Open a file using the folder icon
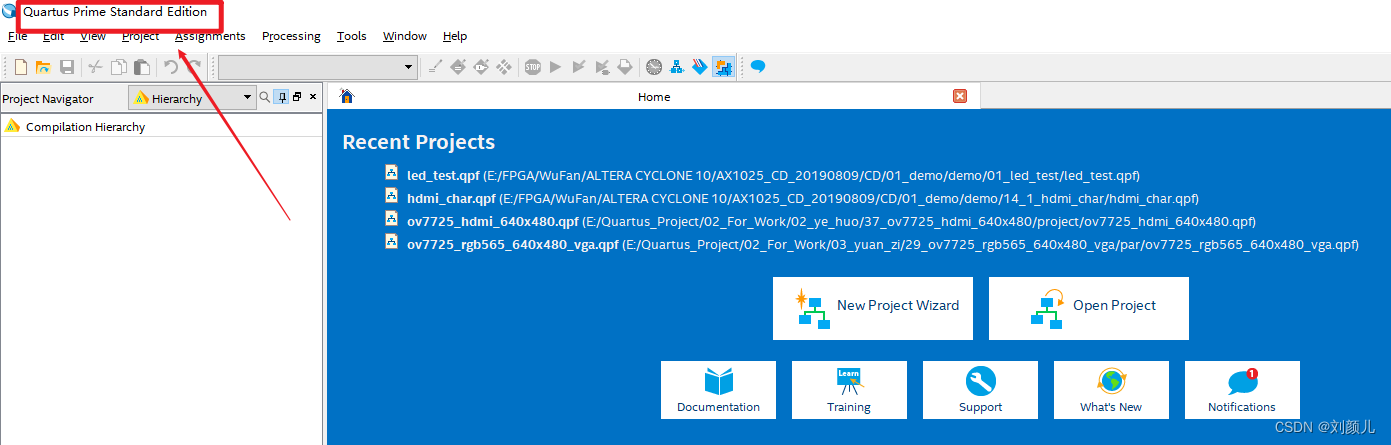1391x445 pixels. click(43, 67)
